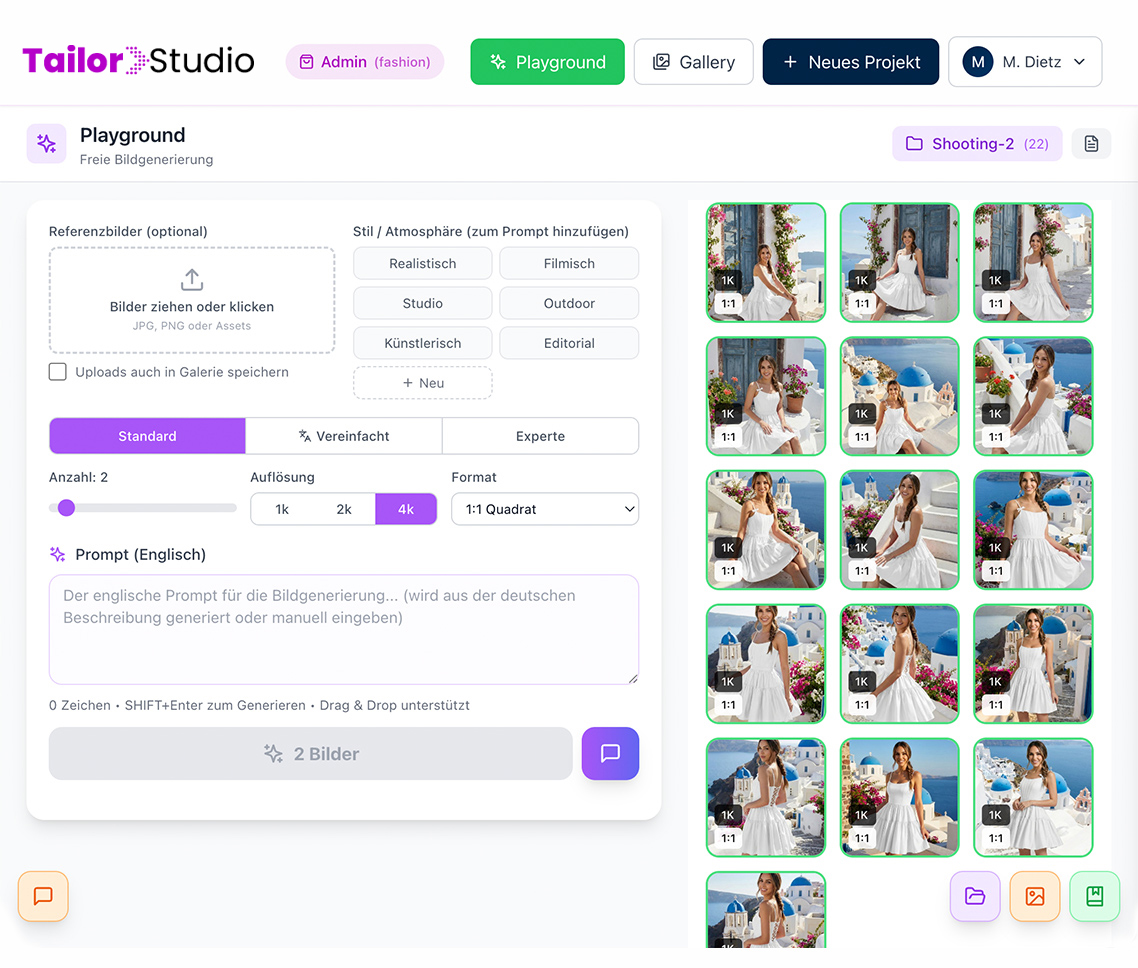Select 1k resolution option

[x=282, y=509]
